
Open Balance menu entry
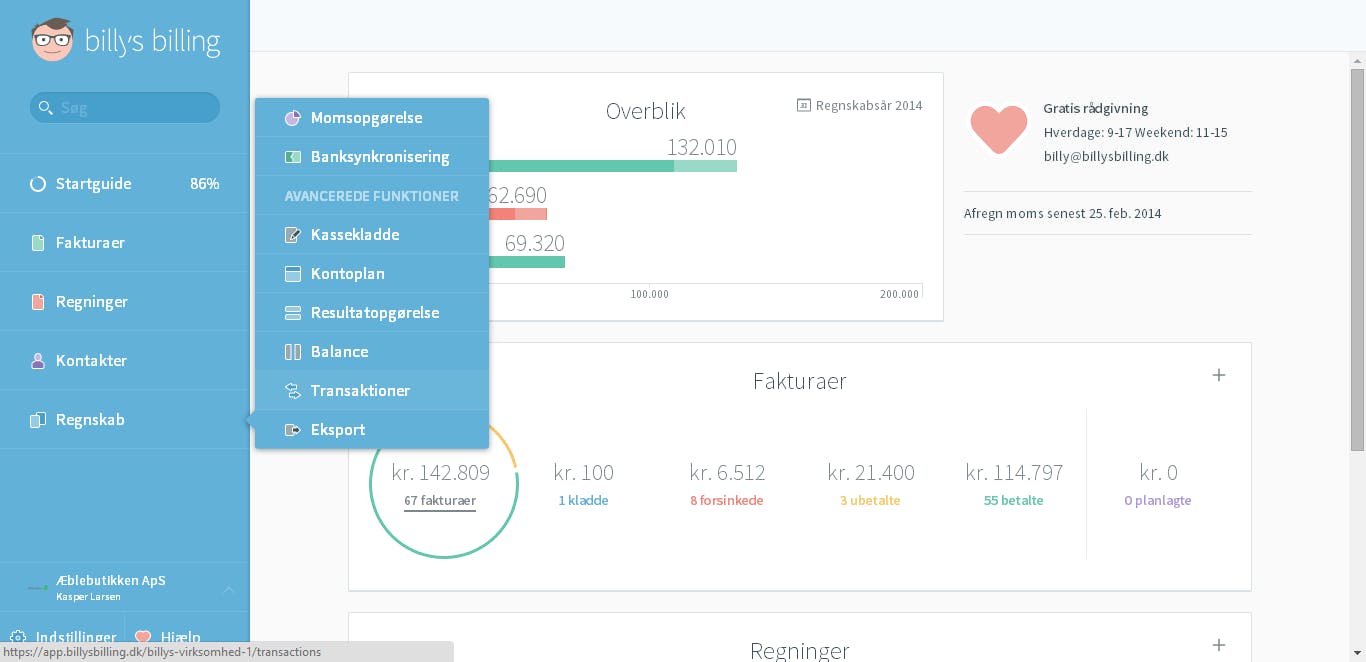pyautogui.click(x=372, y=352)
